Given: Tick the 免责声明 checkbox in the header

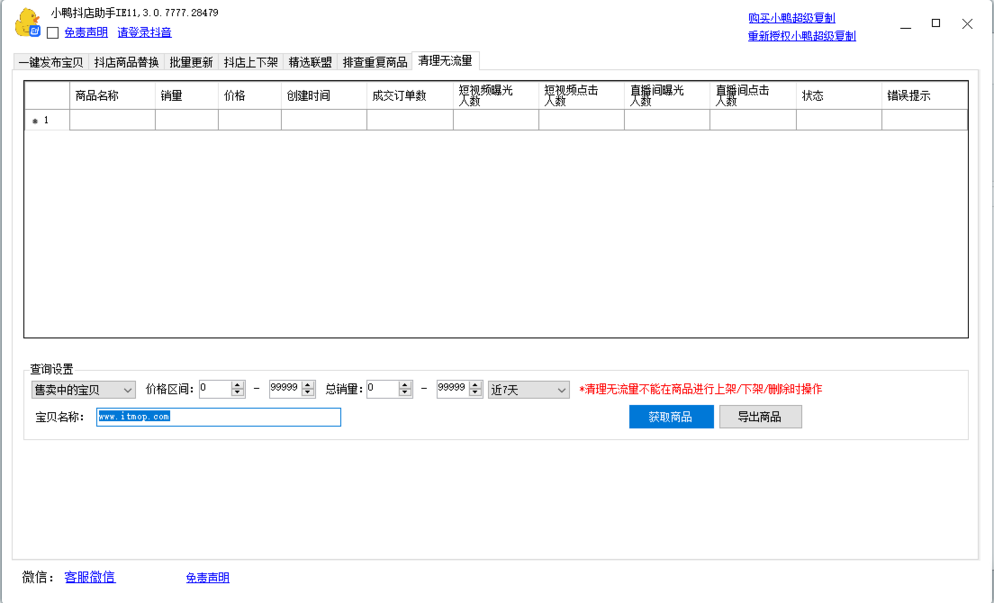Looking at the screenshot, I should (x=53, y=33).
